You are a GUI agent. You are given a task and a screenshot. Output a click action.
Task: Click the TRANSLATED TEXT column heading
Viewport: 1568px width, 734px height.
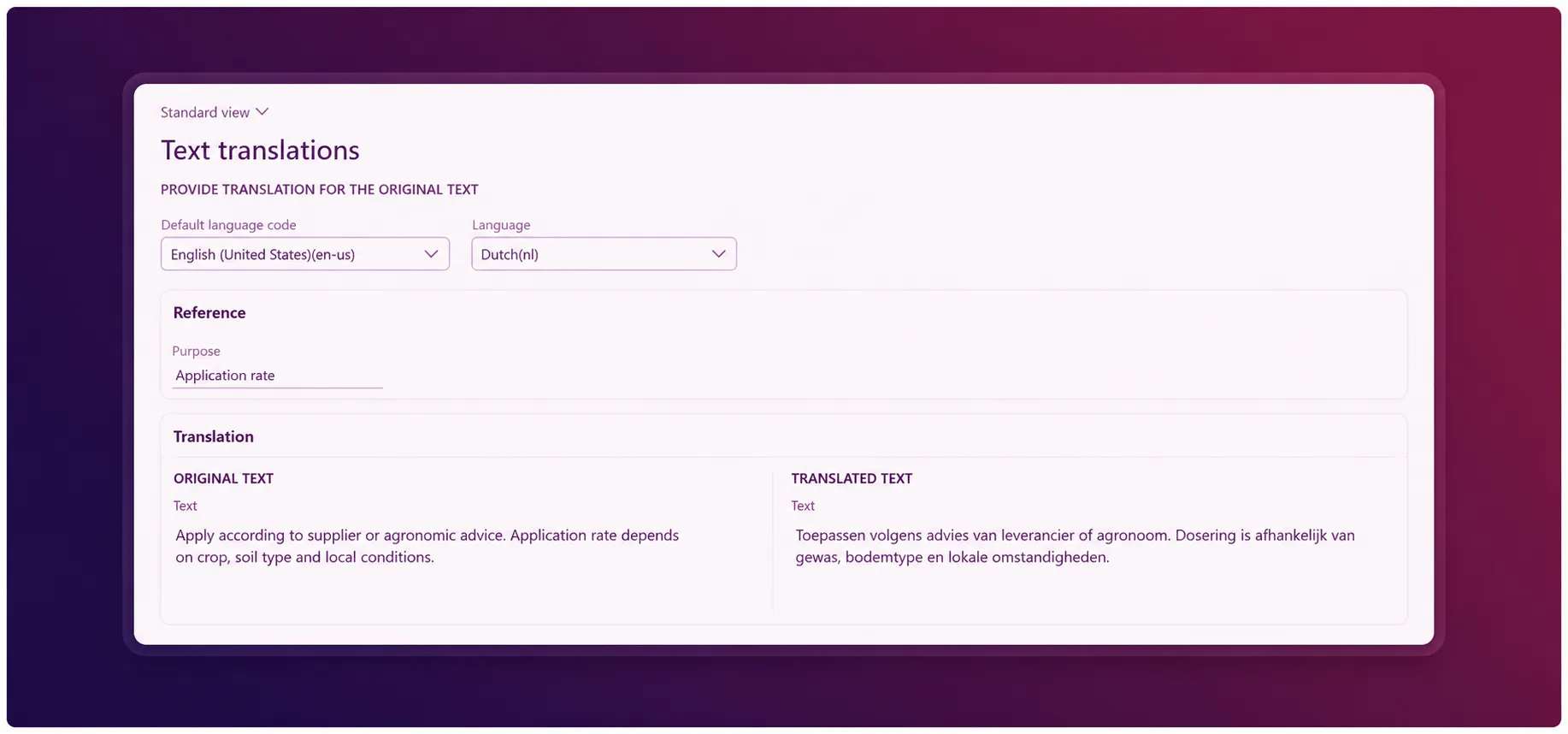[852, 479]
